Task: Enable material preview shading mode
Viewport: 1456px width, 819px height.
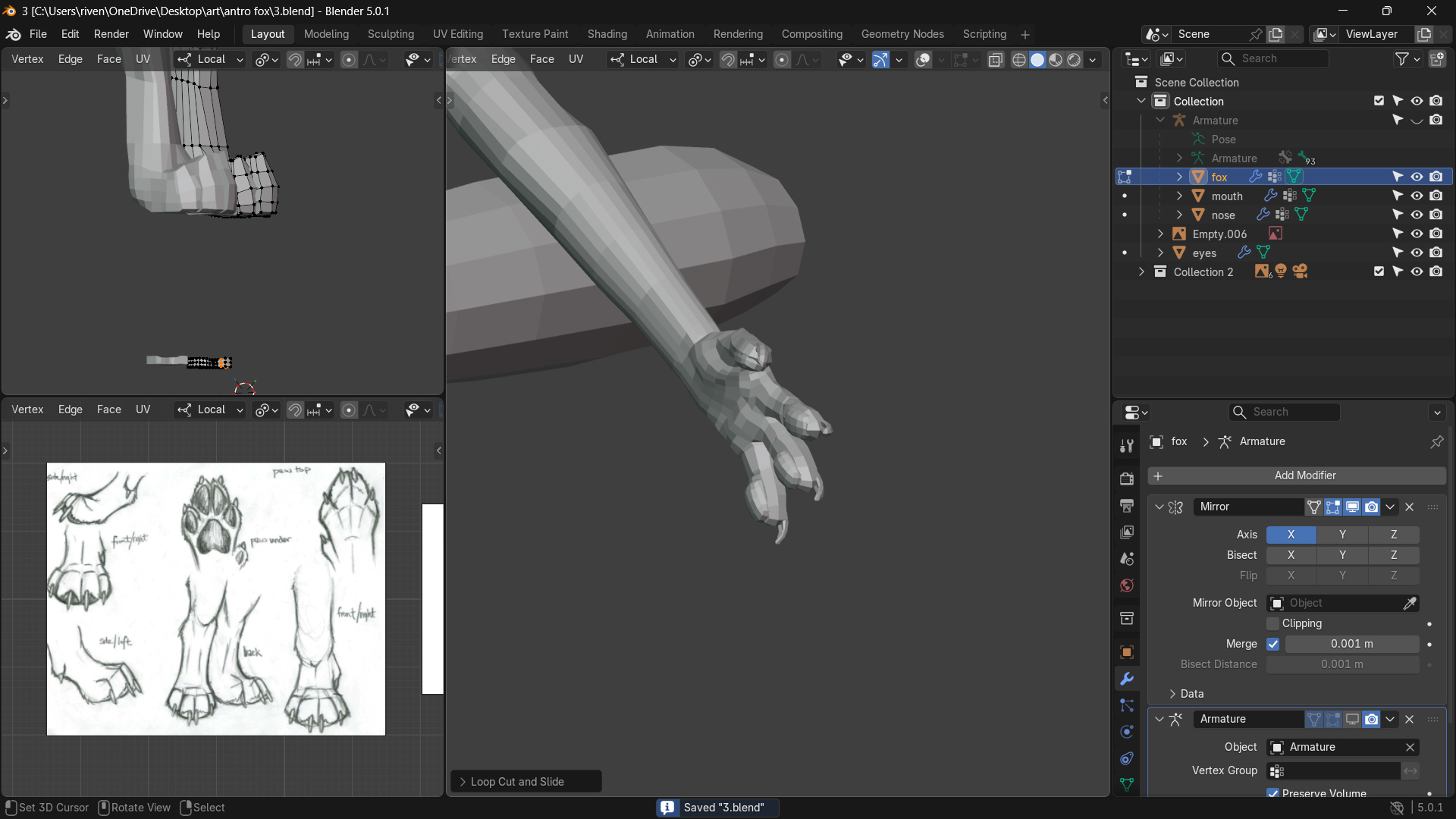Action: (1056, 59)
